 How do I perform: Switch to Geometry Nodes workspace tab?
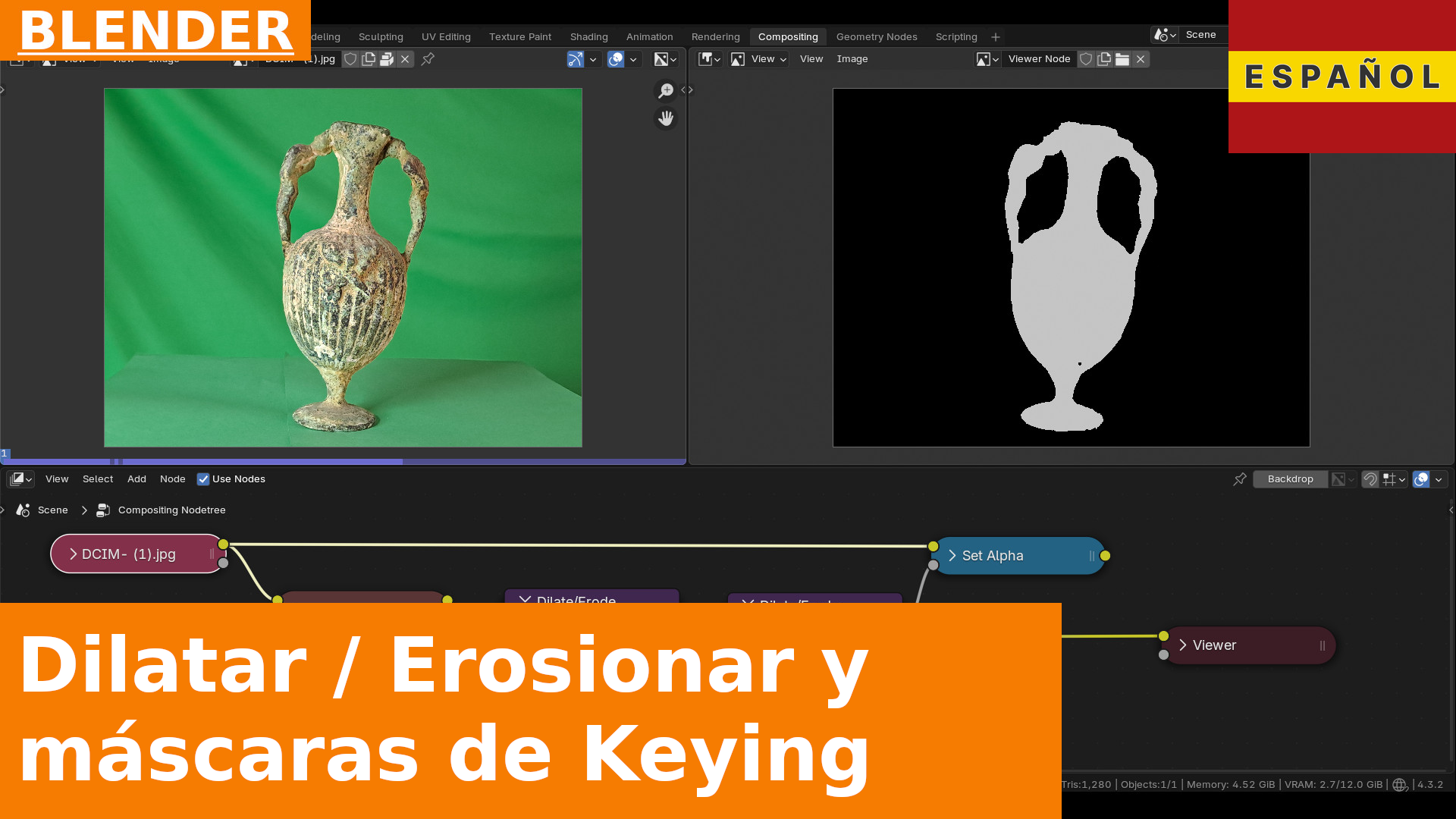pyautogui.click(x=877, y=36)
